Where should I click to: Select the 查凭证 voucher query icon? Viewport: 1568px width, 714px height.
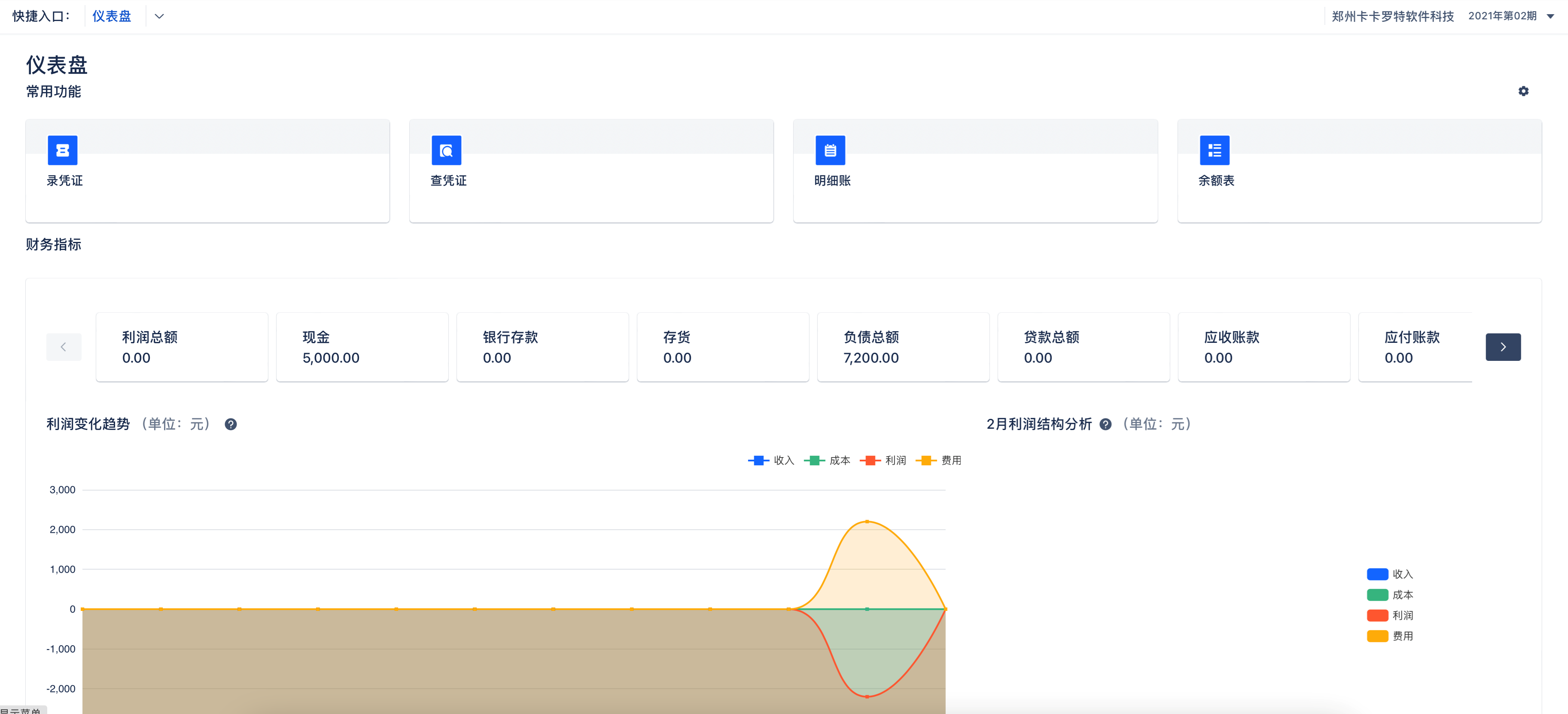446,150
